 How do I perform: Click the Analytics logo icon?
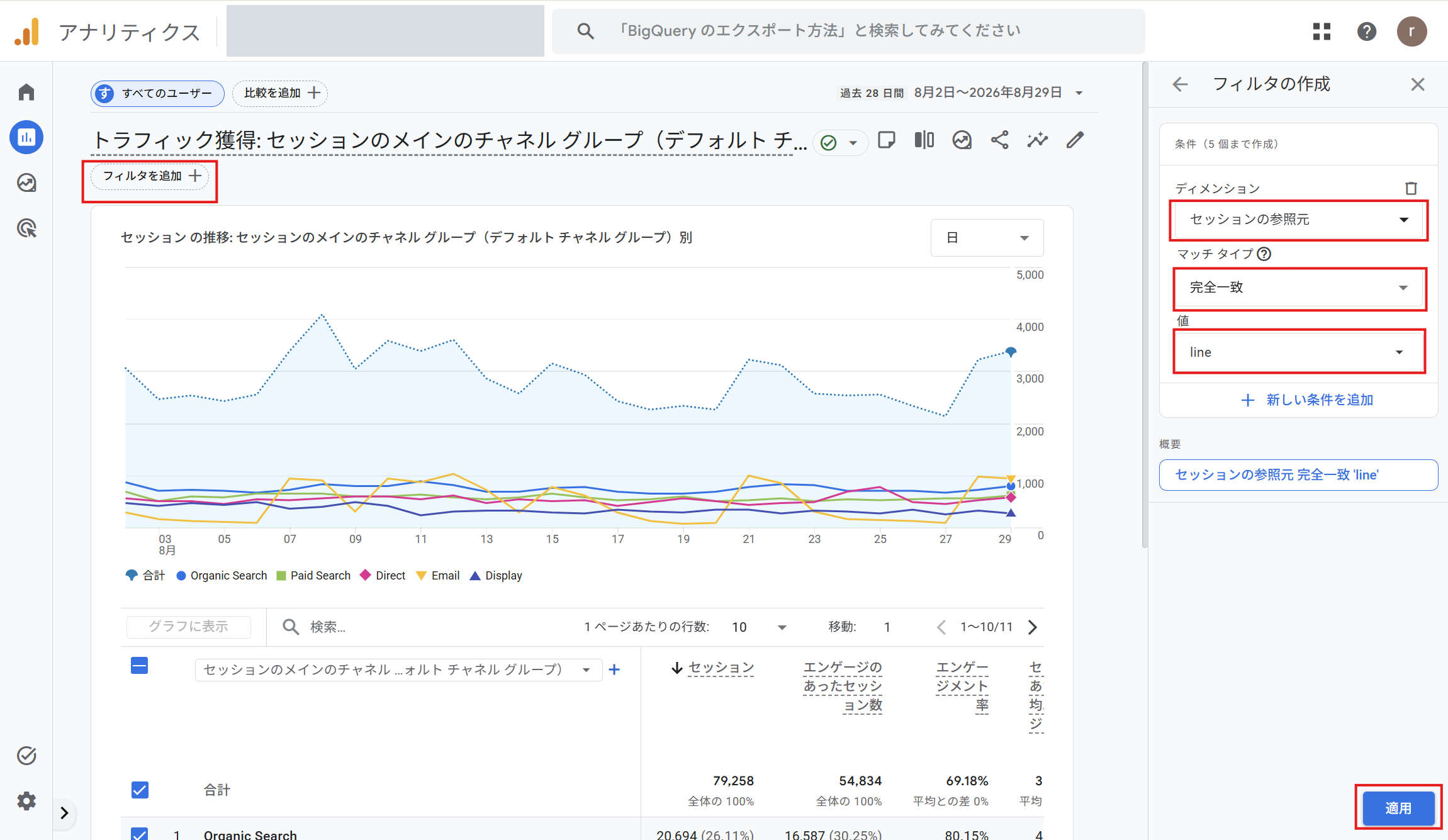pos(27,31)
